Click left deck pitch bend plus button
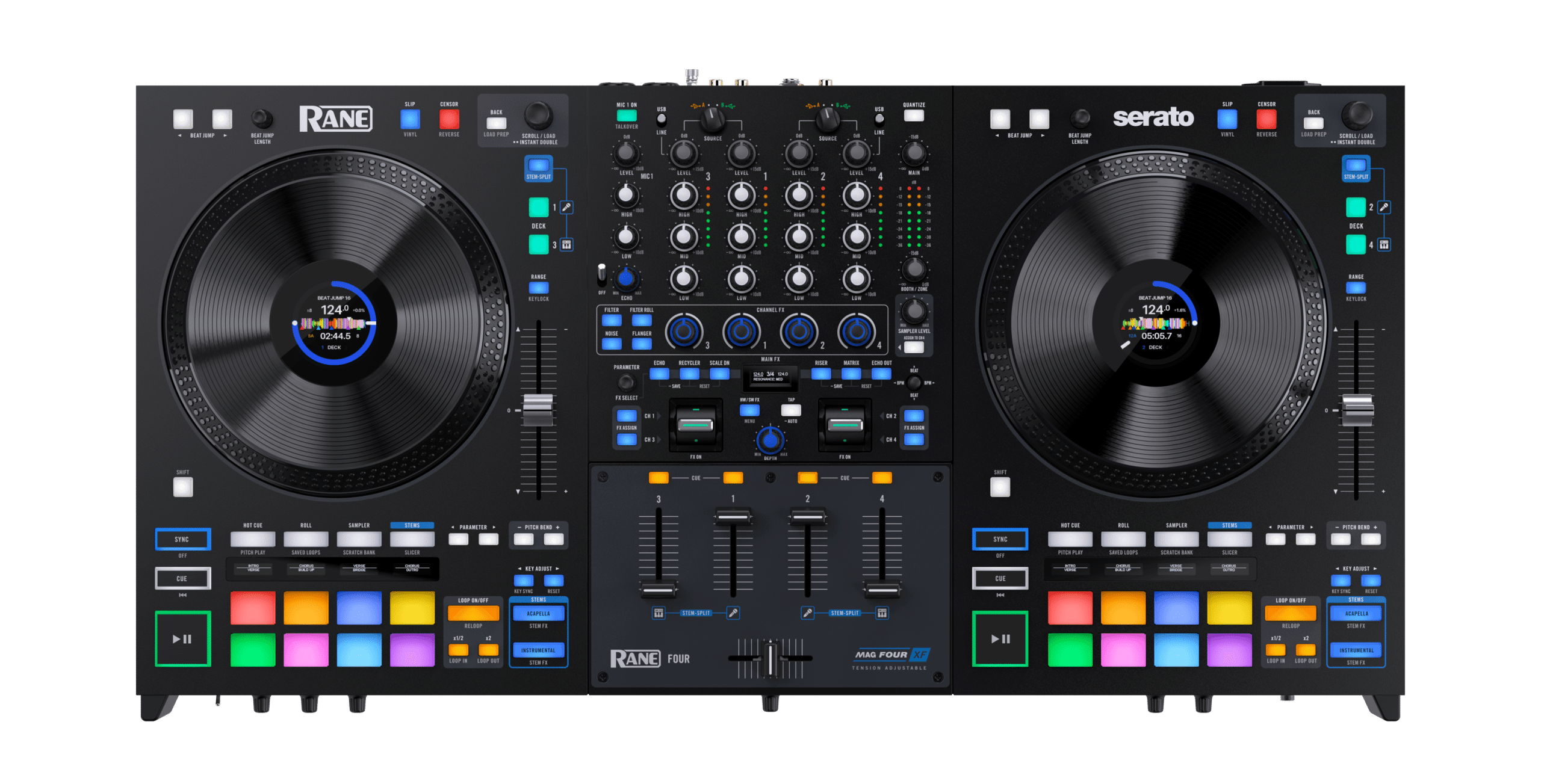Image resolution: width=1541 pixels, height=784 pixels. (554, 539)
